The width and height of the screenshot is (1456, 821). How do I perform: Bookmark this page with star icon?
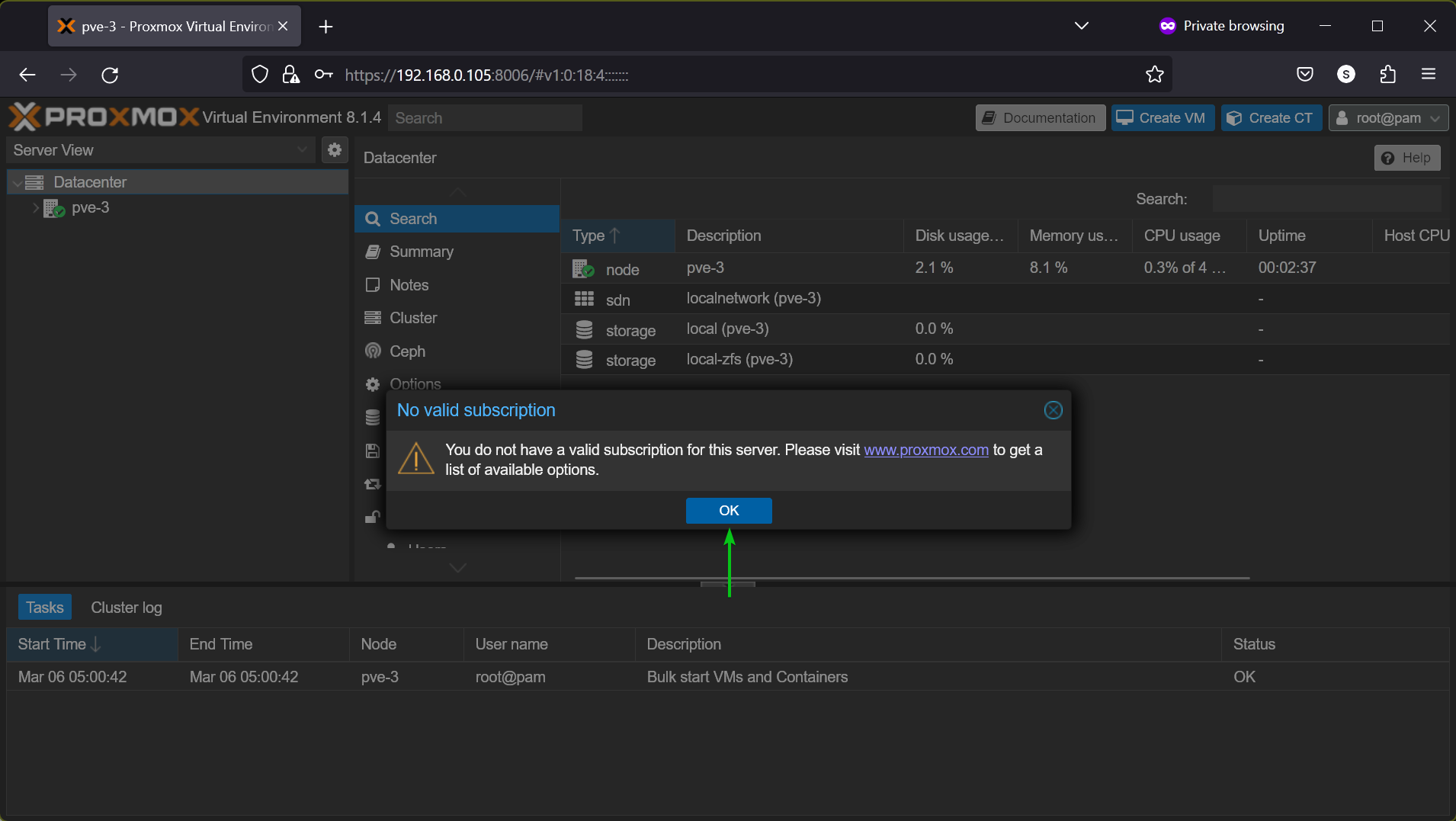coord(1154,75)
